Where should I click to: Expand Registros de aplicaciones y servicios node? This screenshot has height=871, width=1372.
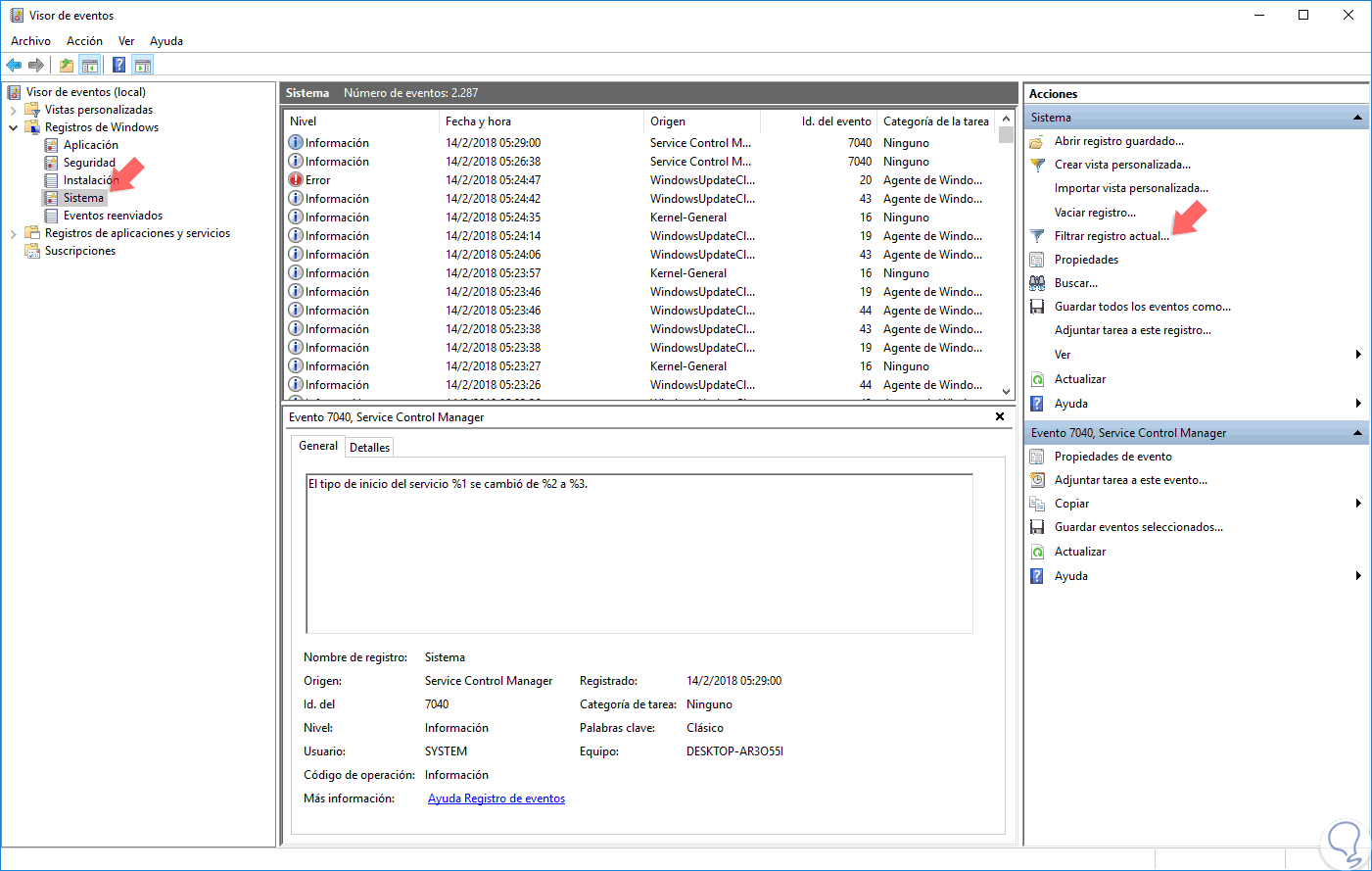click(x=13, y=233)
